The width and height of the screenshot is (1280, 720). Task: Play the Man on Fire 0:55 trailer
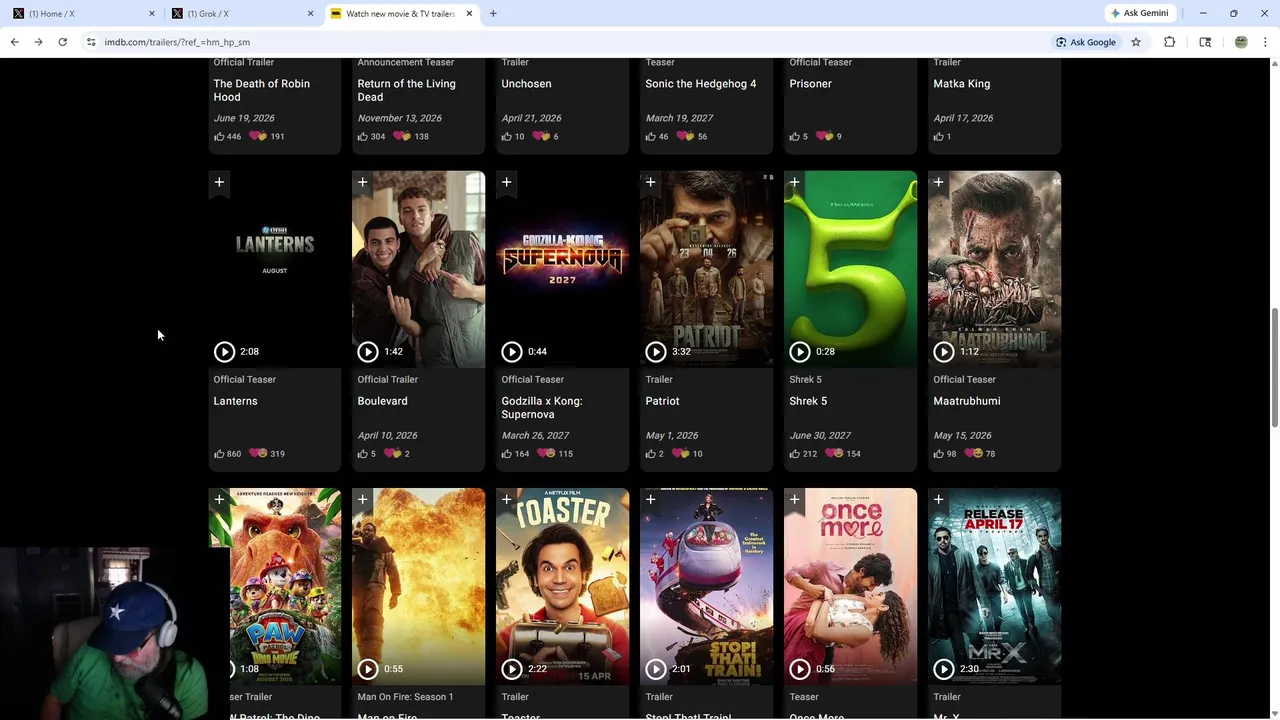pyautogui.click(x=368, y=669)
